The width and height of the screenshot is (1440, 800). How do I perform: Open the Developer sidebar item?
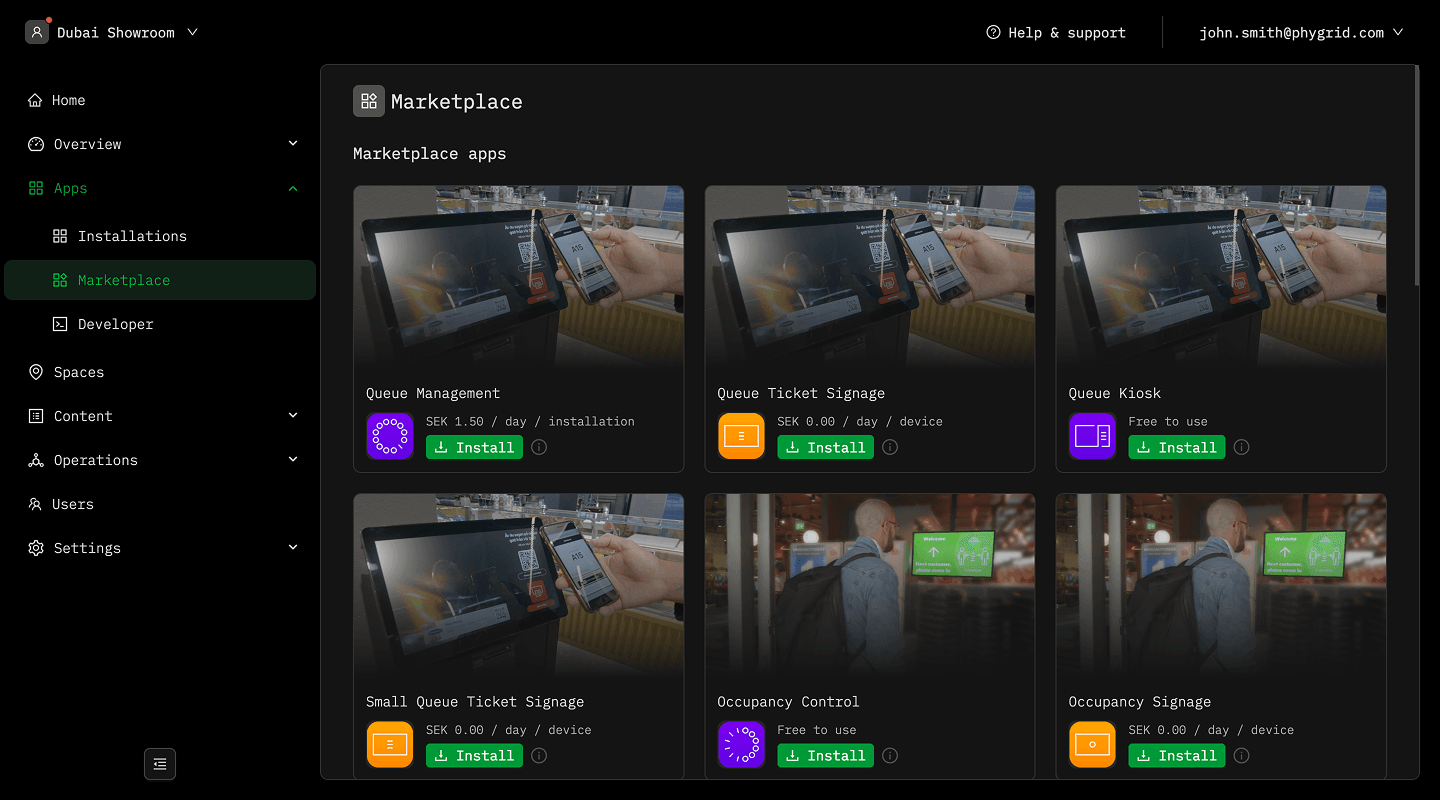click(x=115, y=324)
